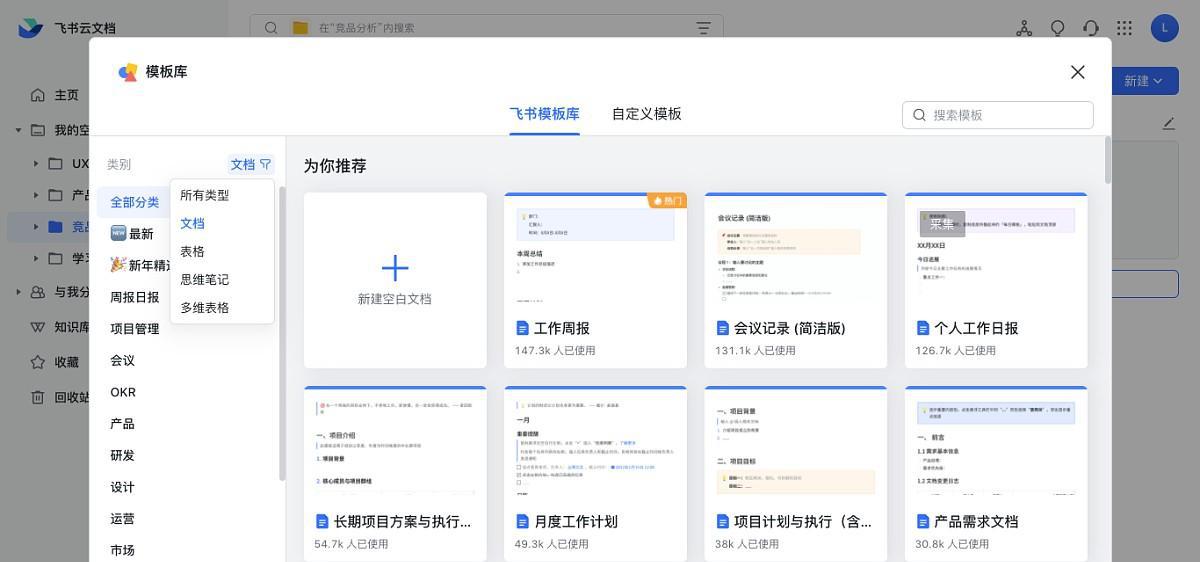Open the headset support icon

tap(1091, 28)
